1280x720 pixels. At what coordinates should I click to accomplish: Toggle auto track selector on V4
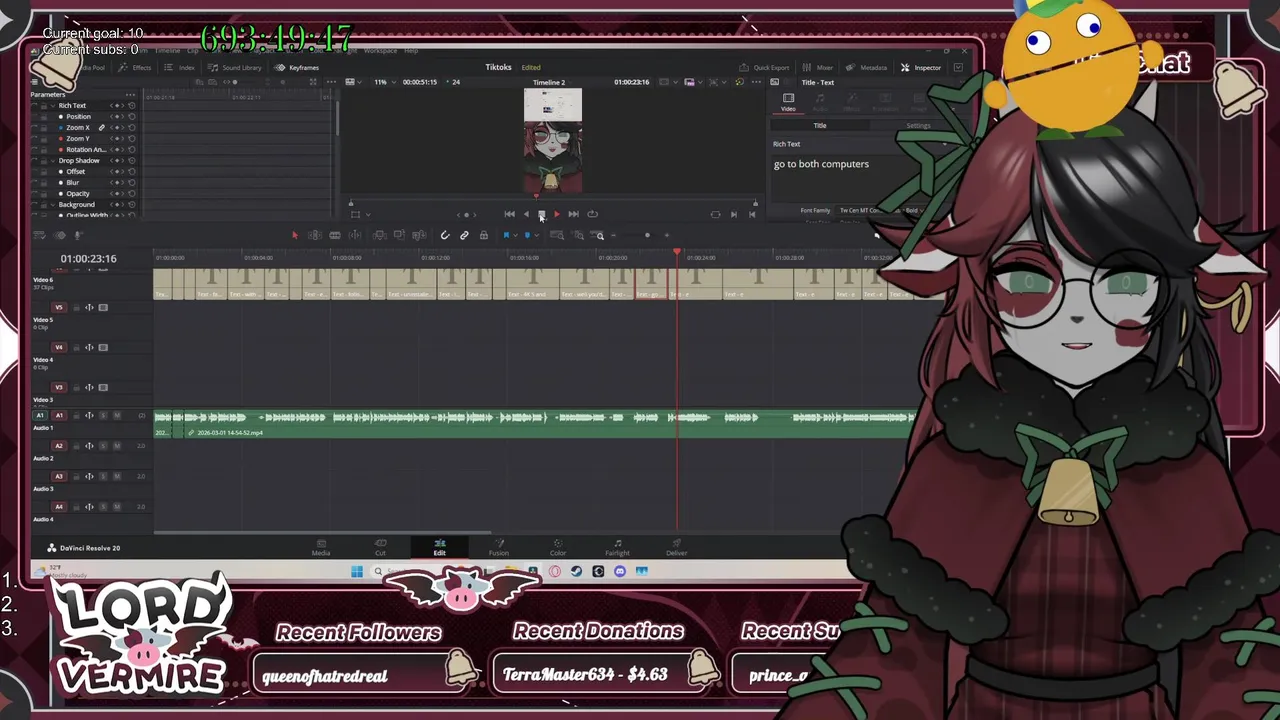click(89, 347)
